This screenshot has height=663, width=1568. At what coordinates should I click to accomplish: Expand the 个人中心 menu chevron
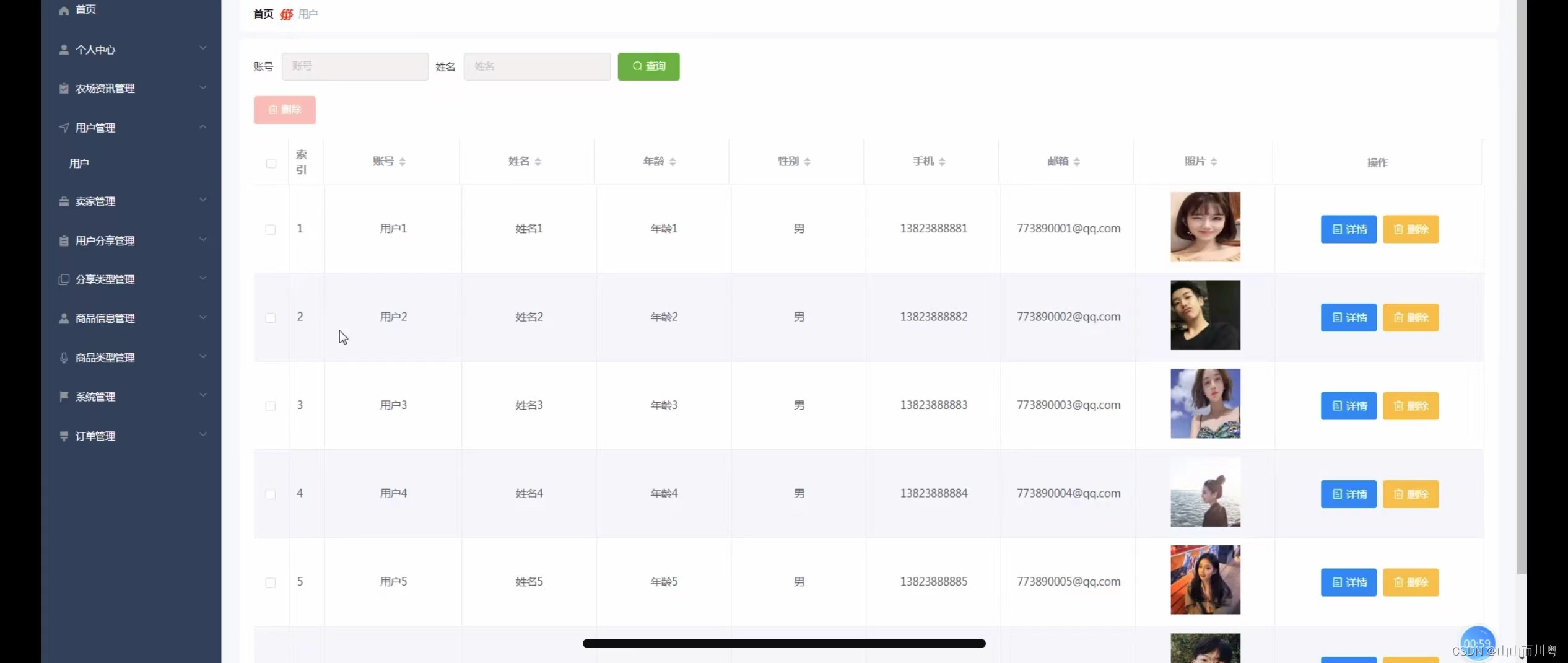click(203, 48)
